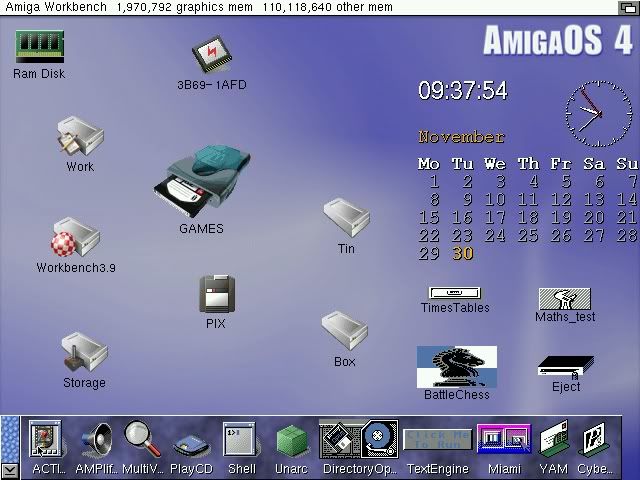Select the highlighted date 30 in calendar
This screenshot has width=640, height=480.
[x=462, y=253]
